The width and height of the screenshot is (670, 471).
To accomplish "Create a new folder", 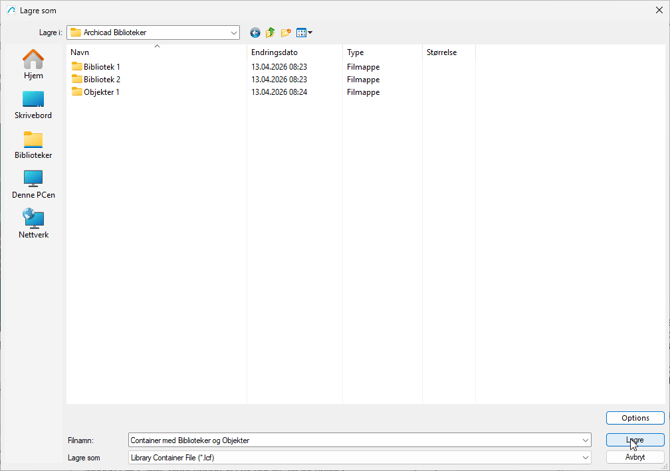I will (x=285, y=33).
